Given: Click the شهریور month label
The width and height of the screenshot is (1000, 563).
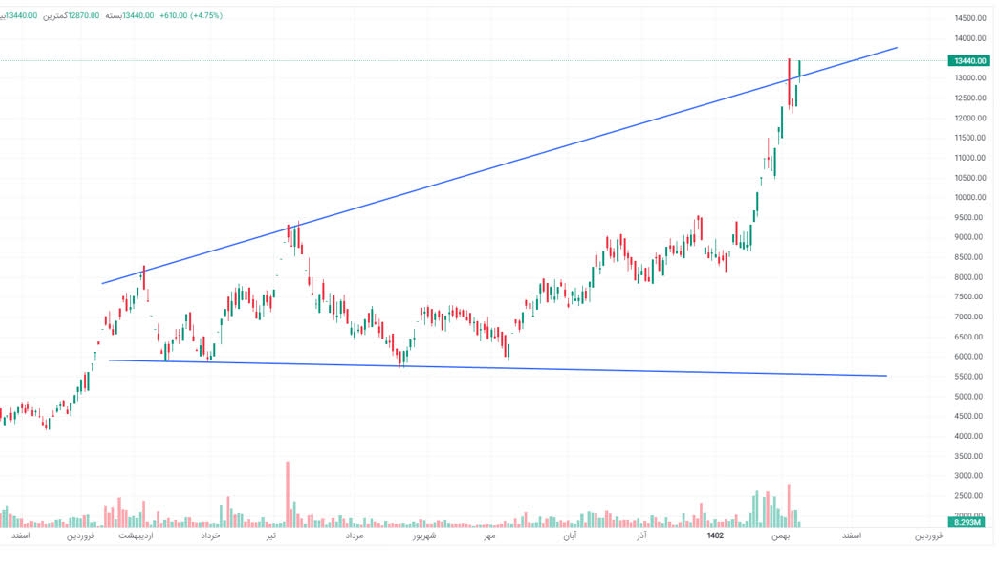Looking at the screenshot, I should click(424, 536).
